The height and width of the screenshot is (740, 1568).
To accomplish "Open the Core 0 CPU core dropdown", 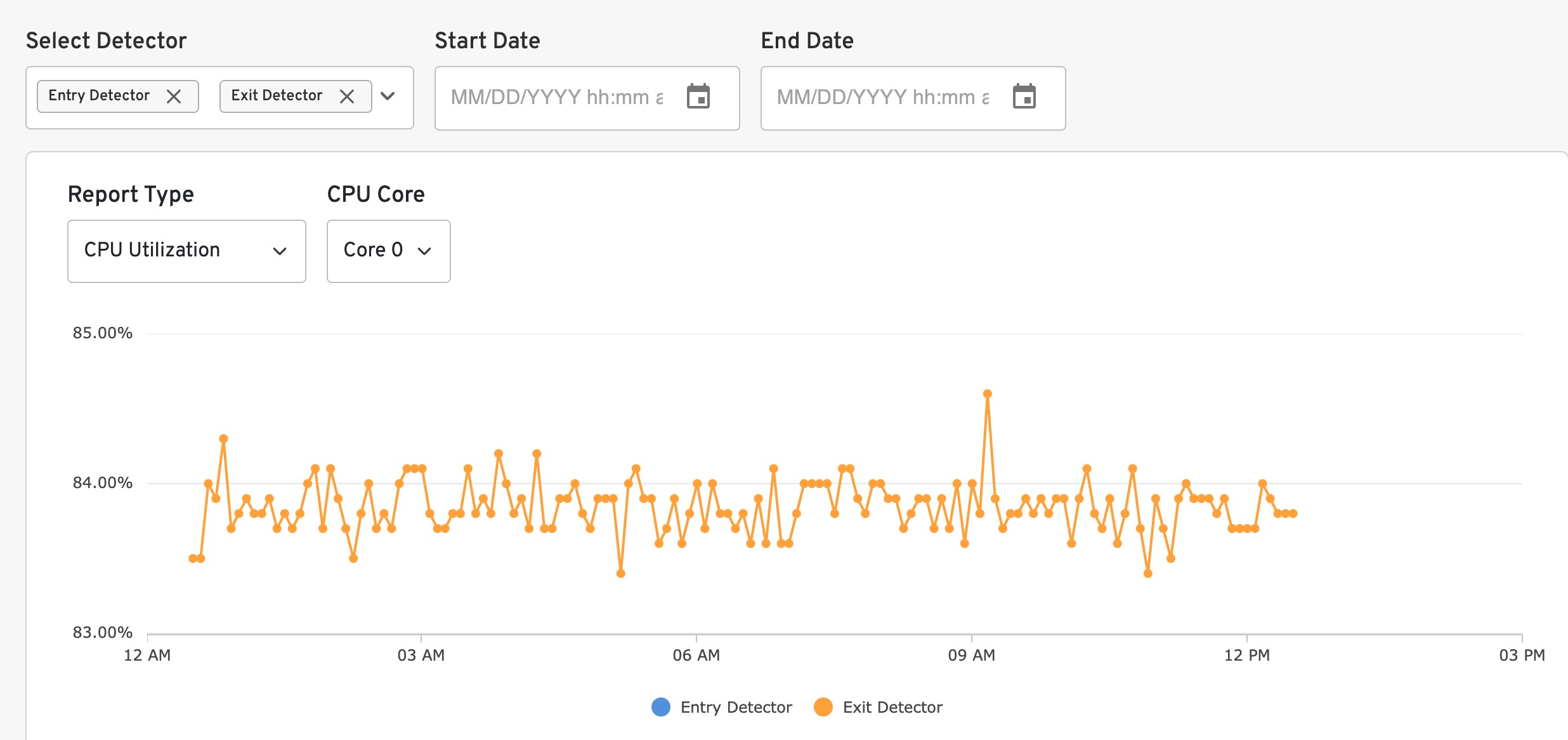I will coord(388,251).
